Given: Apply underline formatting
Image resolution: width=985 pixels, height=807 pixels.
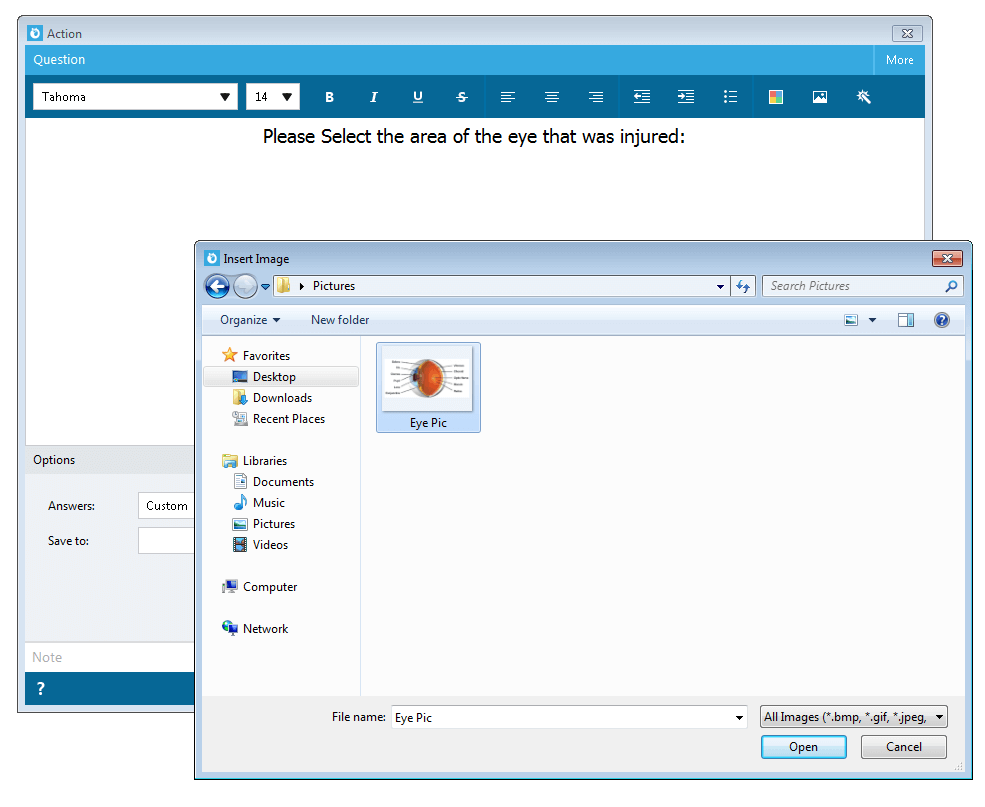Looking at the screenshot, I should click(x=418, y=97).
